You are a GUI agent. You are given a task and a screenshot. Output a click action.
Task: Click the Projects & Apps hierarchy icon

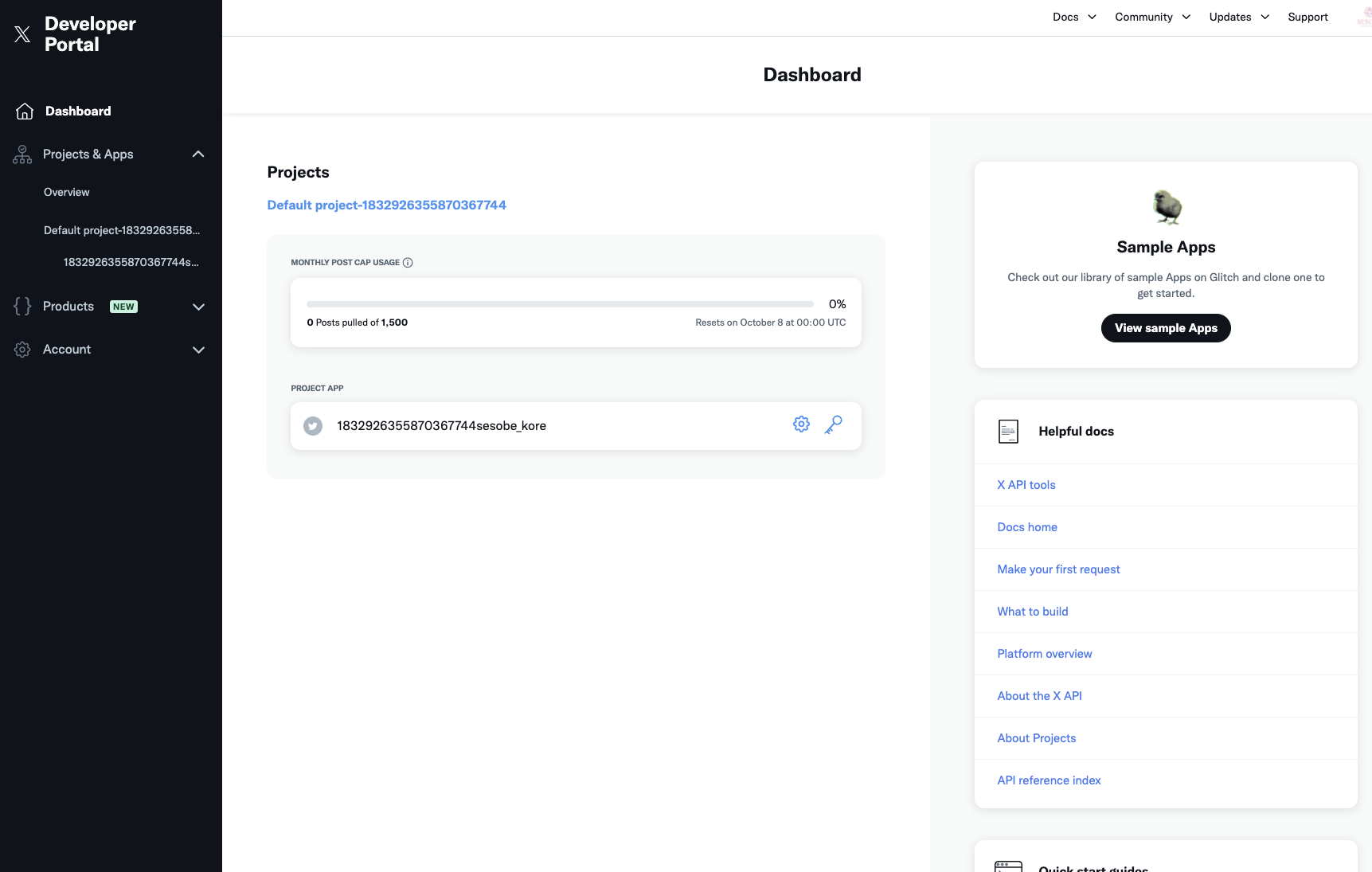22,154
